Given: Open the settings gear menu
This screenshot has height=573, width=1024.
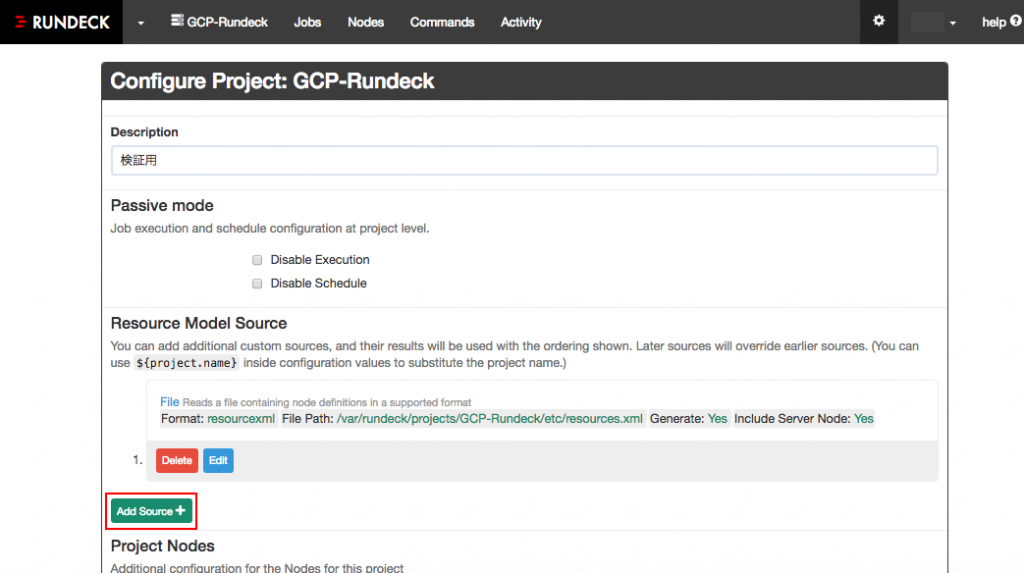Looking at the screenshot, I should tap(878, 21).
